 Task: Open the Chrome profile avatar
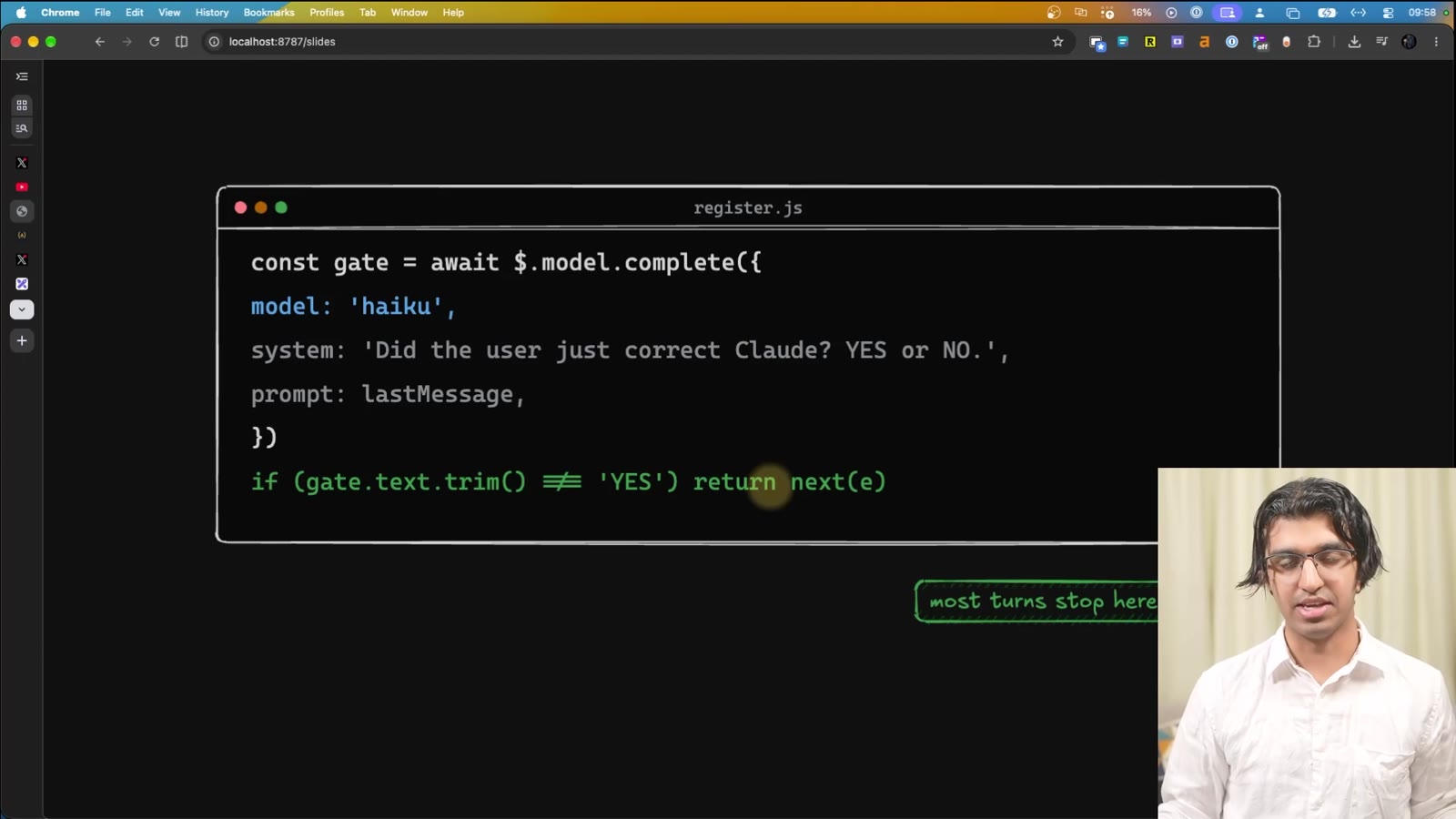1409,42
